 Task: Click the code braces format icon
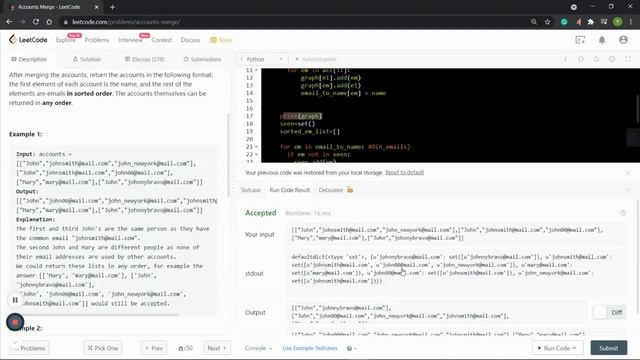click(581, 59)
